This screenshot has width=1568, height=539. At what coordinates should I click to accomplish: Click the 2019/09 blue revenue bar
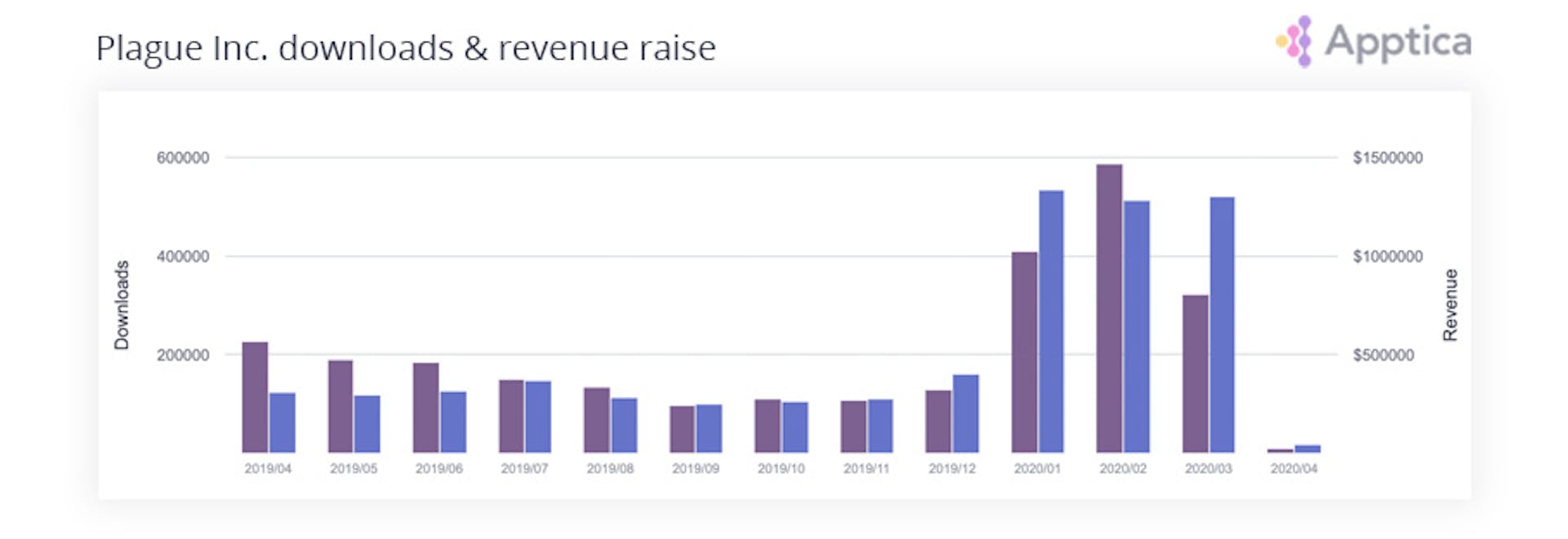709,428
